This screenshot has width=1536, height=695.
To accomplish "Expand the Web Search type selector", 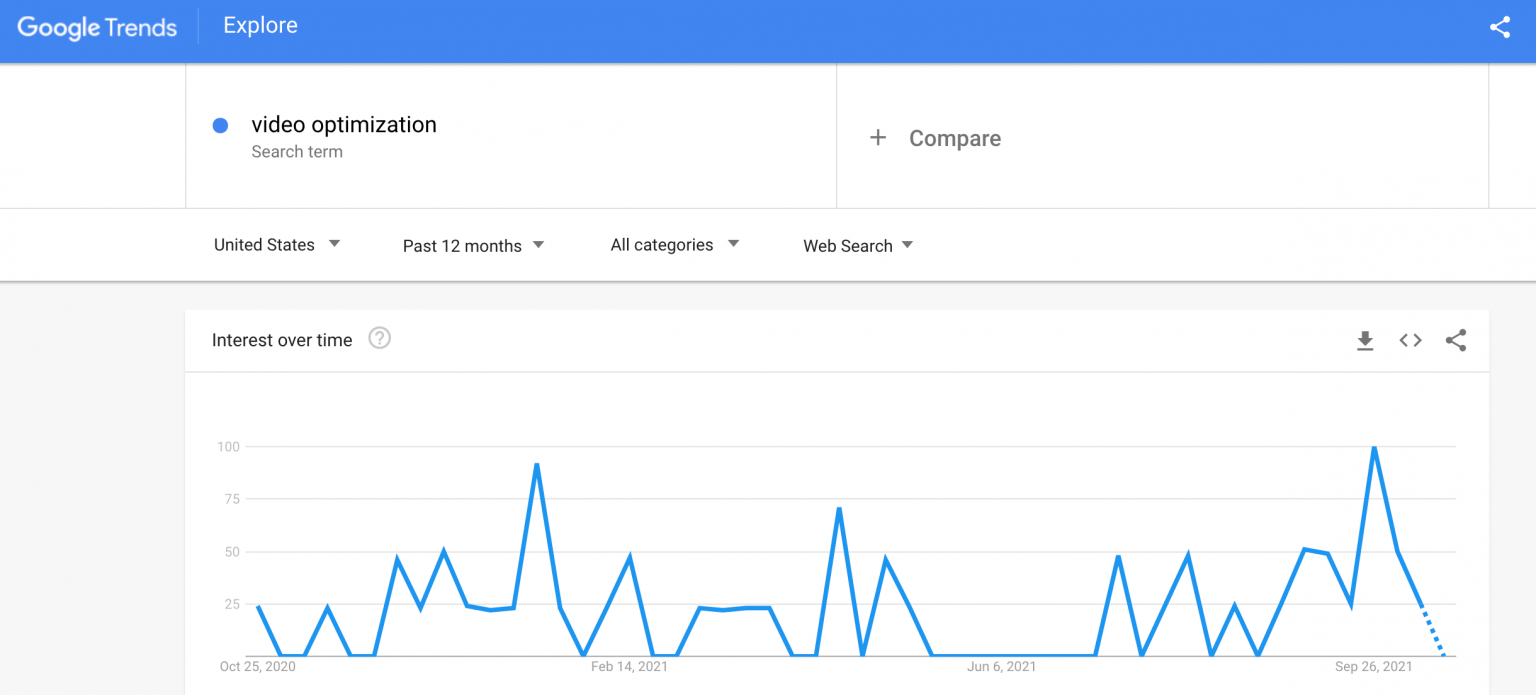I will click(x=857, y=245).
